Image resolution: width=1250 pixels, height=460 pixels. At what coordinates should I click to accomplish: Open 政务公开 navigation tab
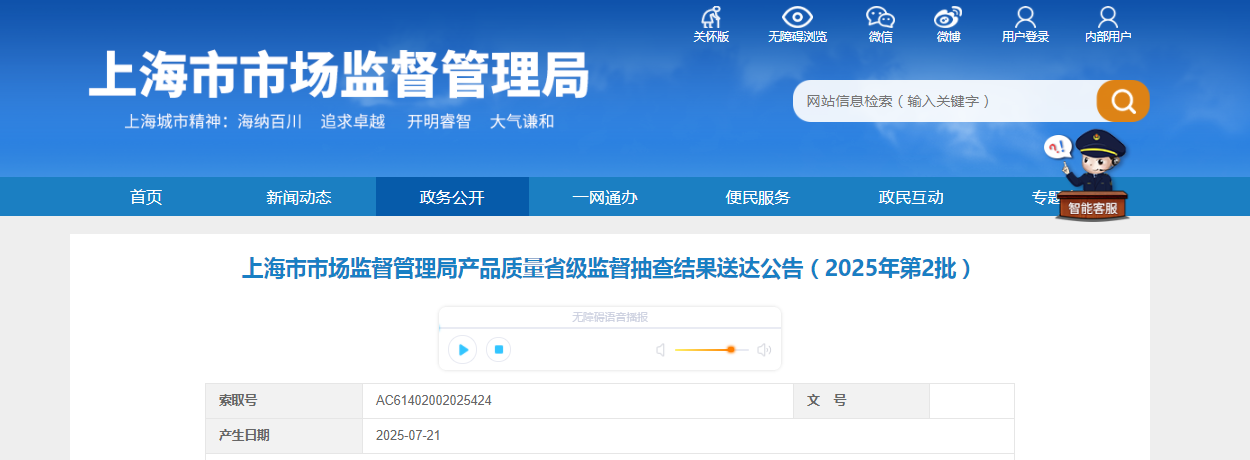452,197
